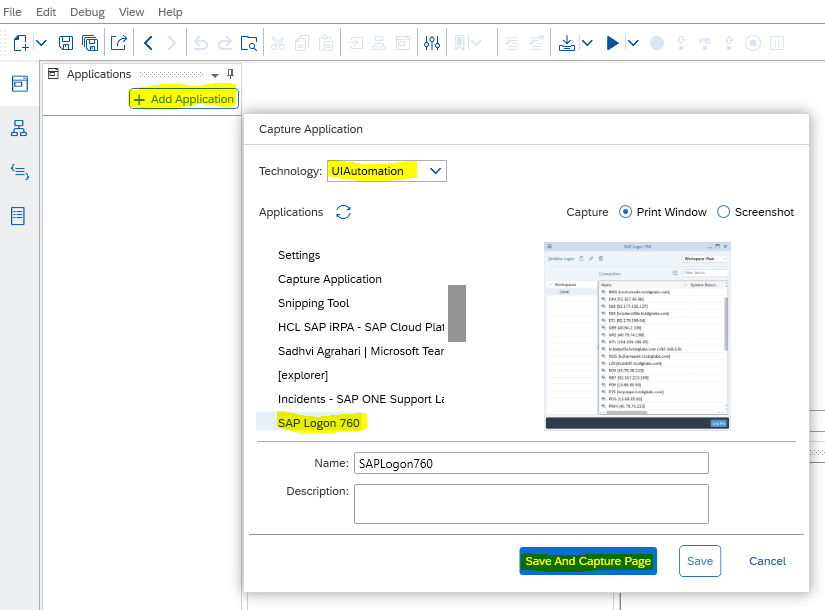Click the copy icon in toolbar
825x610 pixels.
[302, 43]
